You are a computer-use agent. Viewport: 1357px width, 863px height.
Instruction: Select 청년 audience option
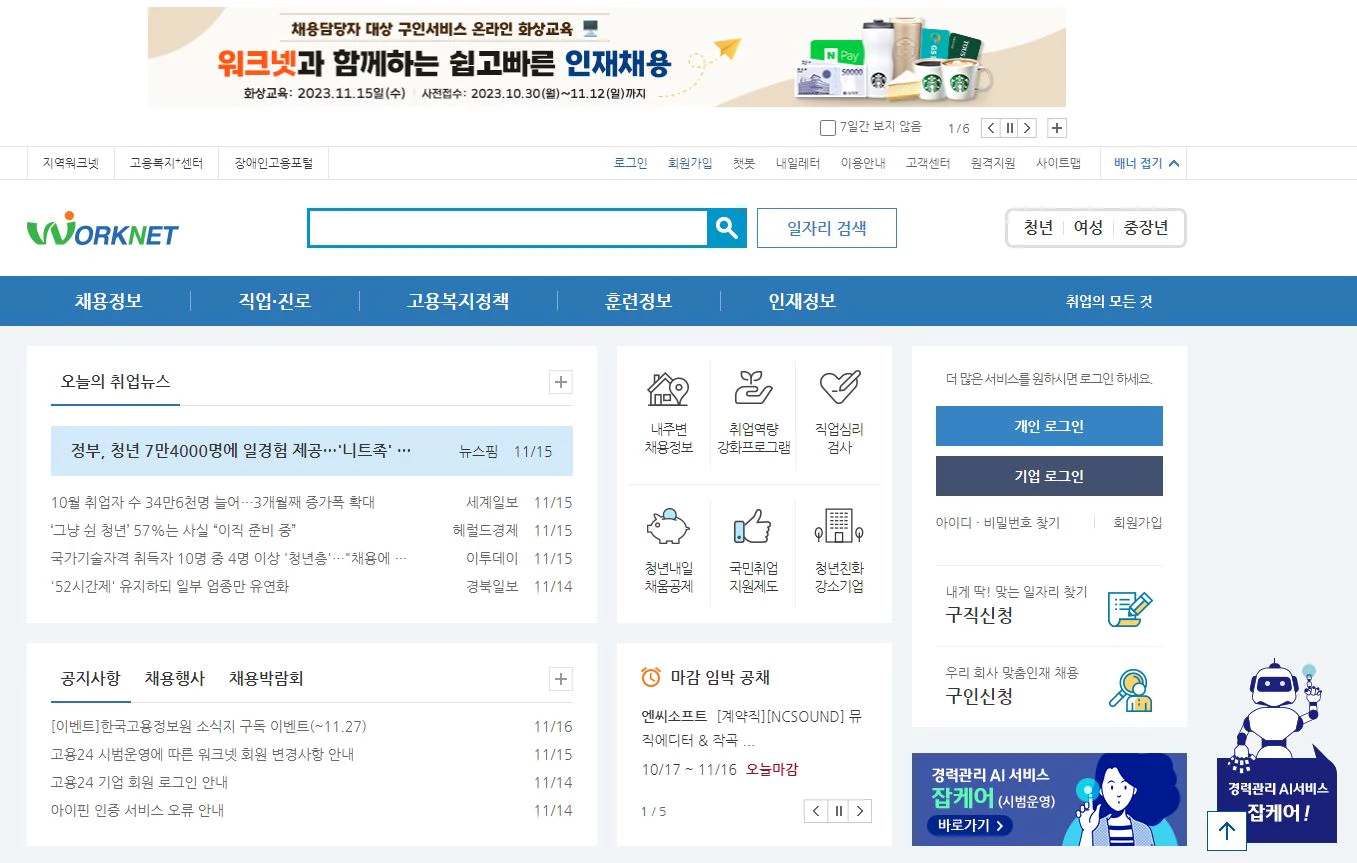point(1038,228)
